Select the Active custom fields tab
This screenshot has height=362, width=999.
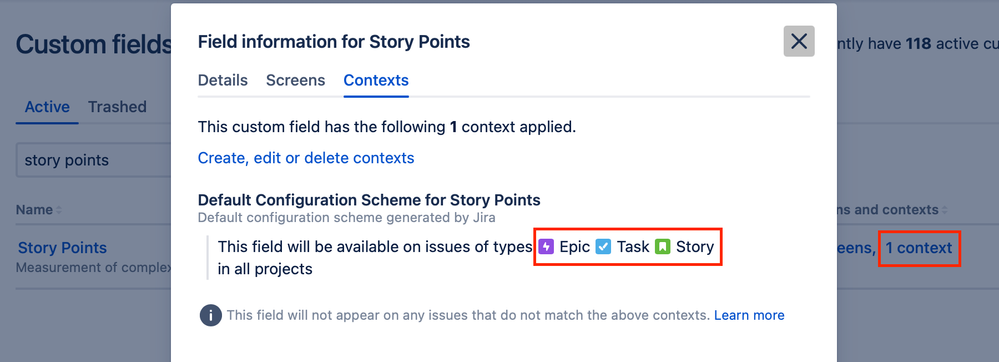(x=47, y=106)
